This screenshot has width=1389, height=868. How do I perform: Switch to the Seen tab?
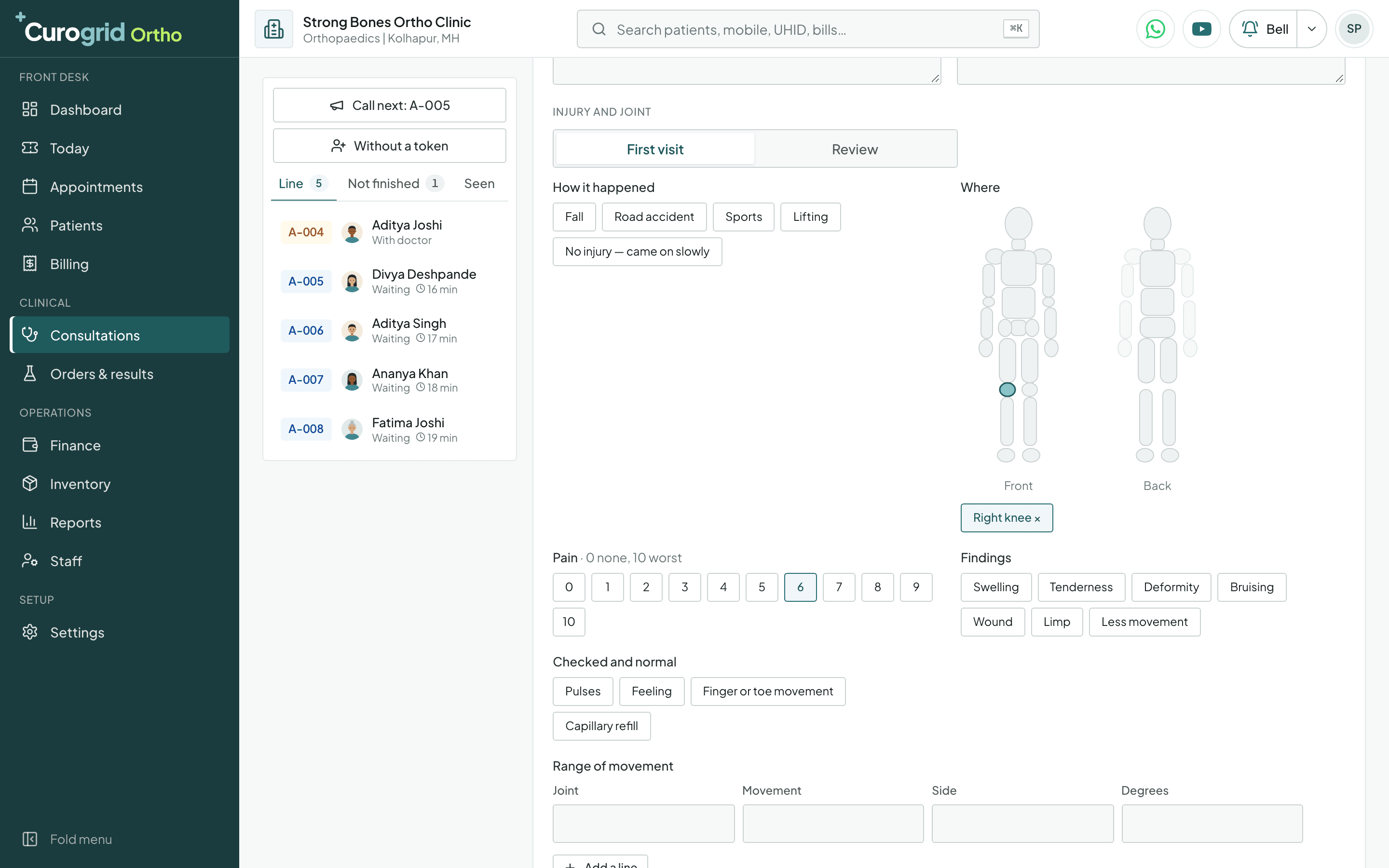pyautogui.click(x=479, y=184)
